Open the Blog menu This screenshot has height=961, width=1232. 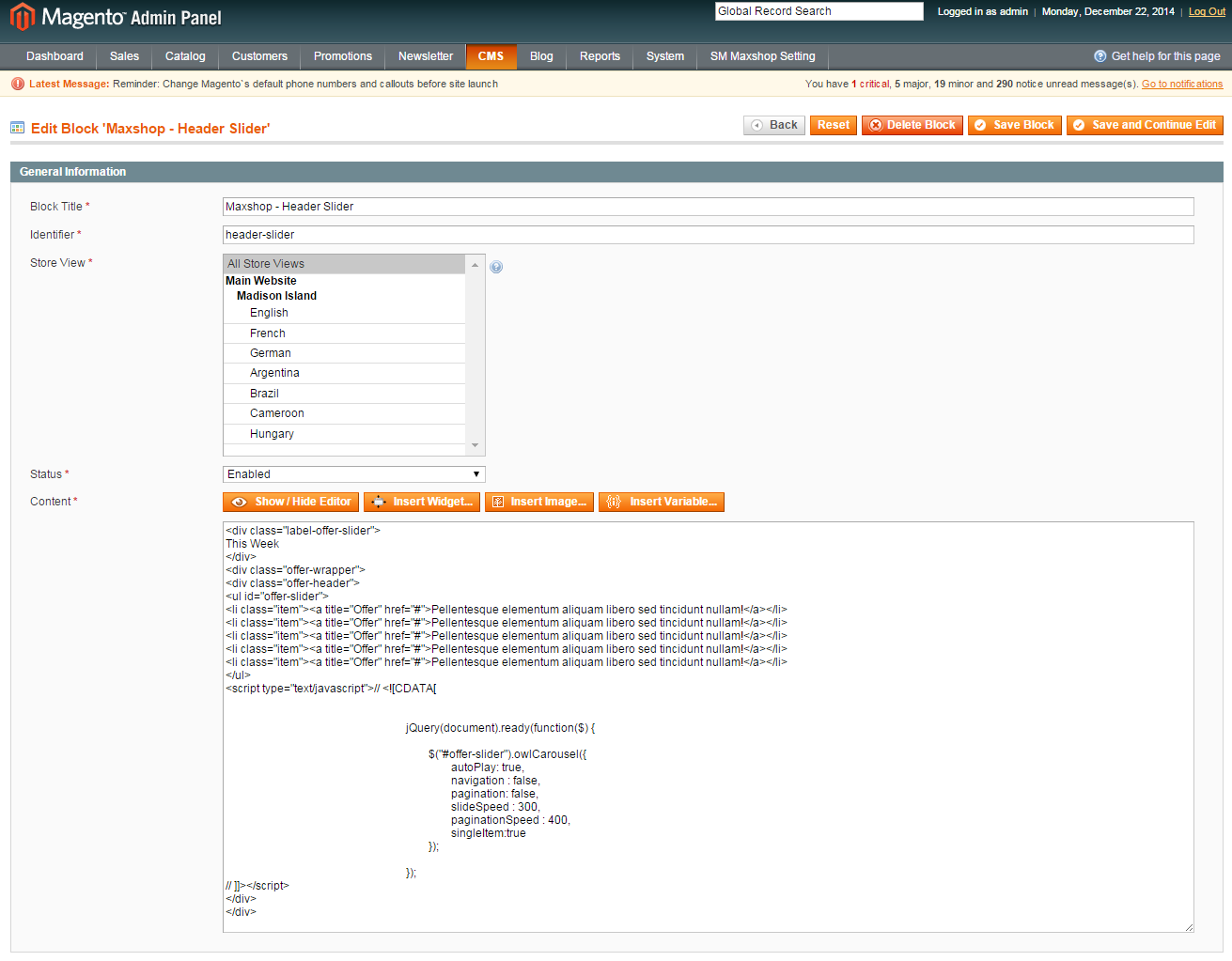tap(541, 56)
